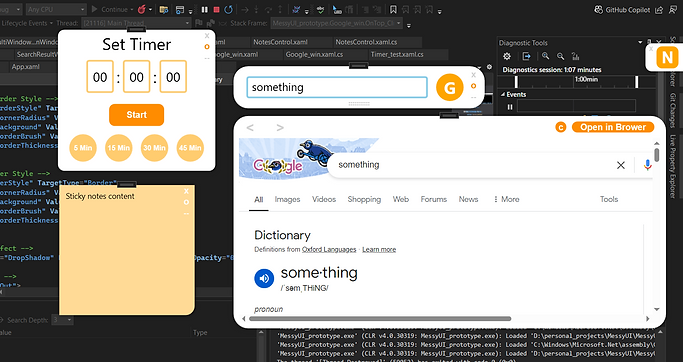Play the something pronunciation audio
Viewport: 683px width, 362px height.
264,278
